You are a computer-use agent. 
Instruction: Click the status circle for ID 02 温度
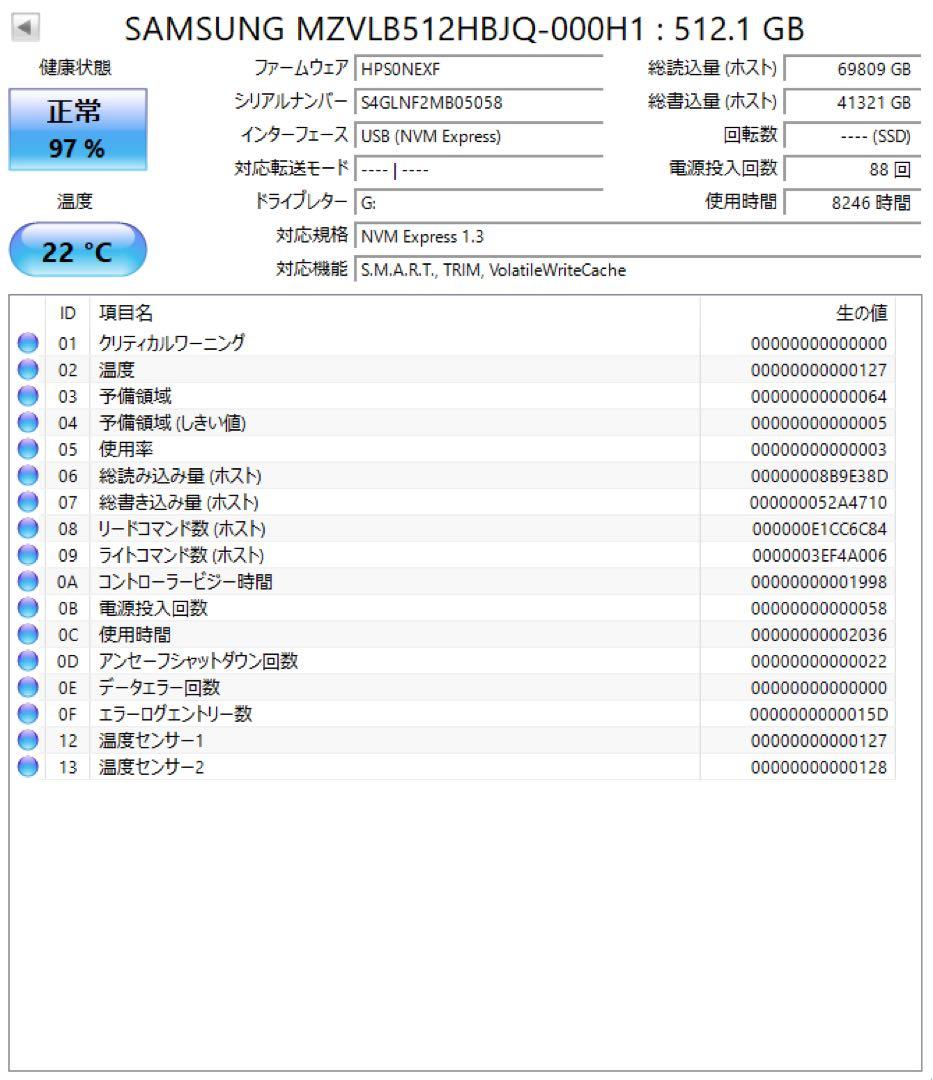[28, 370]
